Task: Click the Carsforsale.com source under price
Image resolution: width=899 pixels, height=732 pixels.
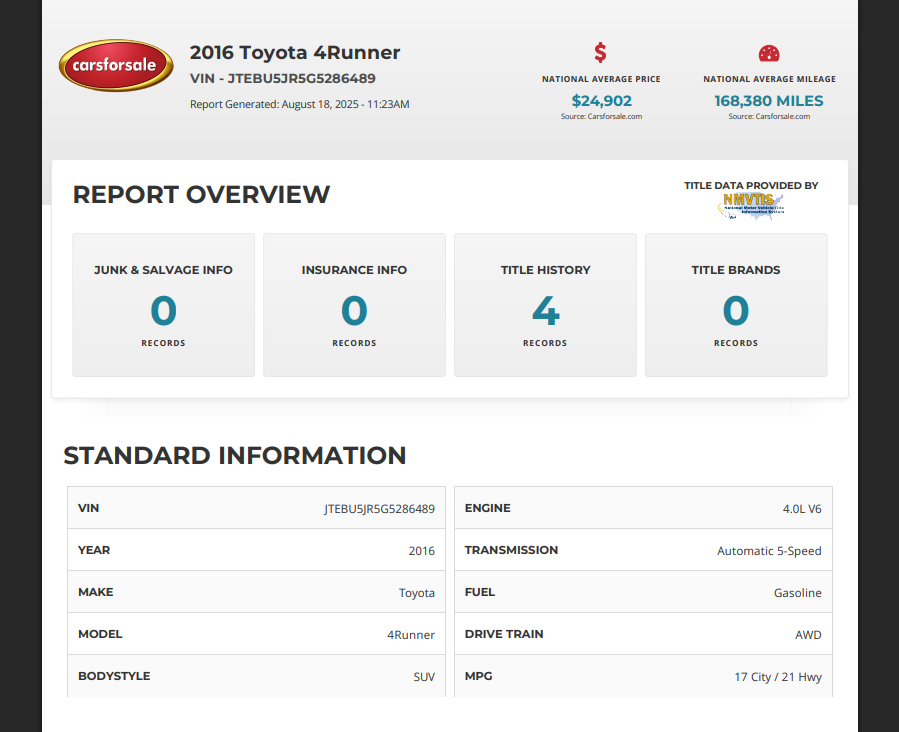Action: [x=601, y=116]
